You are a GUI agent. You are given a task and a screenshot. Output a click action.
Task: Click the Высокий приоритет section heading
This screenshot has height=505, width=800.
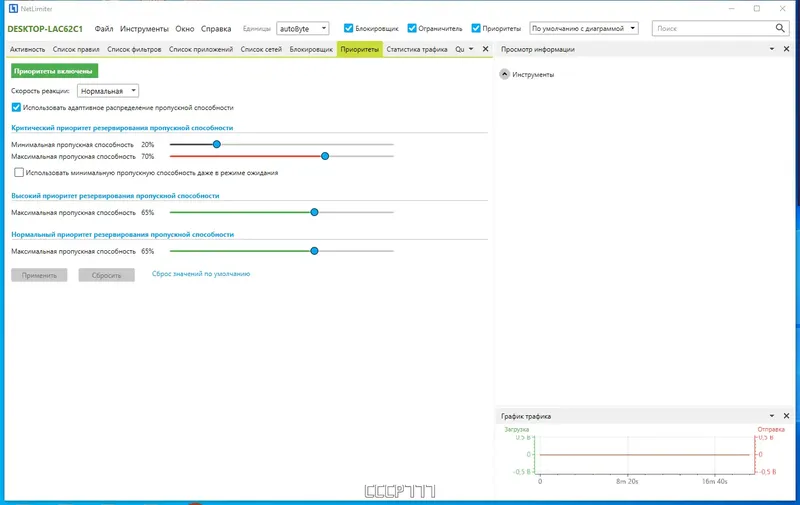pyautogui.click(x=115, y=196)
